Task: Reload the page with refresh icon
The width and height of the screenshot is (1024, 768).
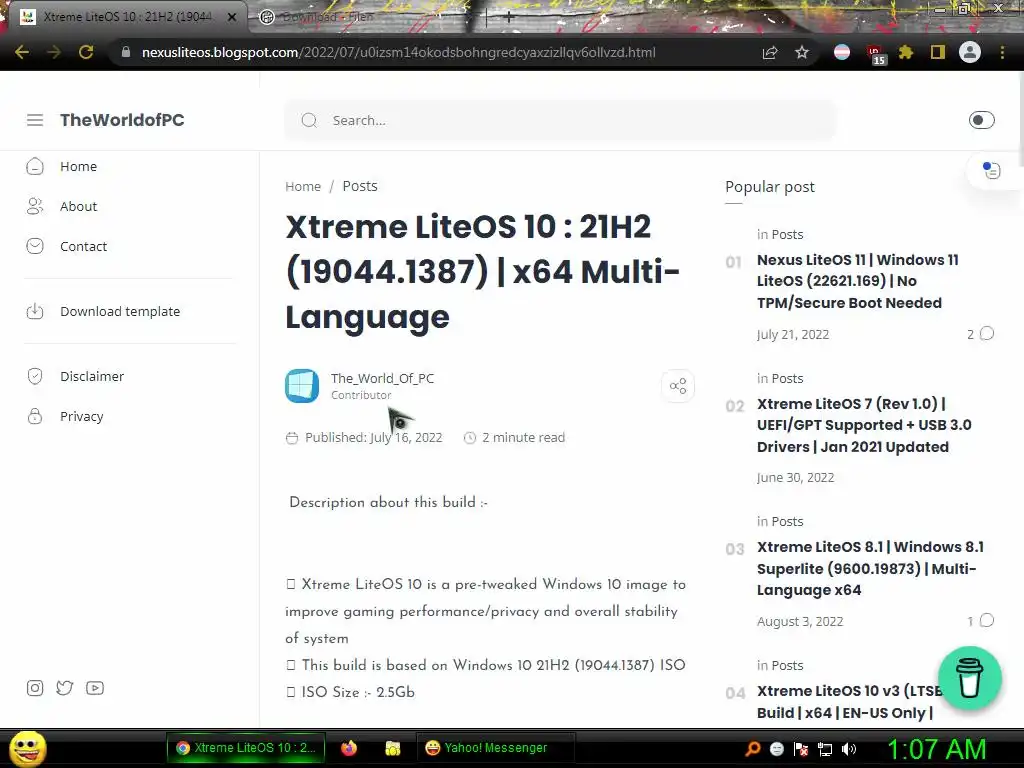Action: click(x=86, y=52)
